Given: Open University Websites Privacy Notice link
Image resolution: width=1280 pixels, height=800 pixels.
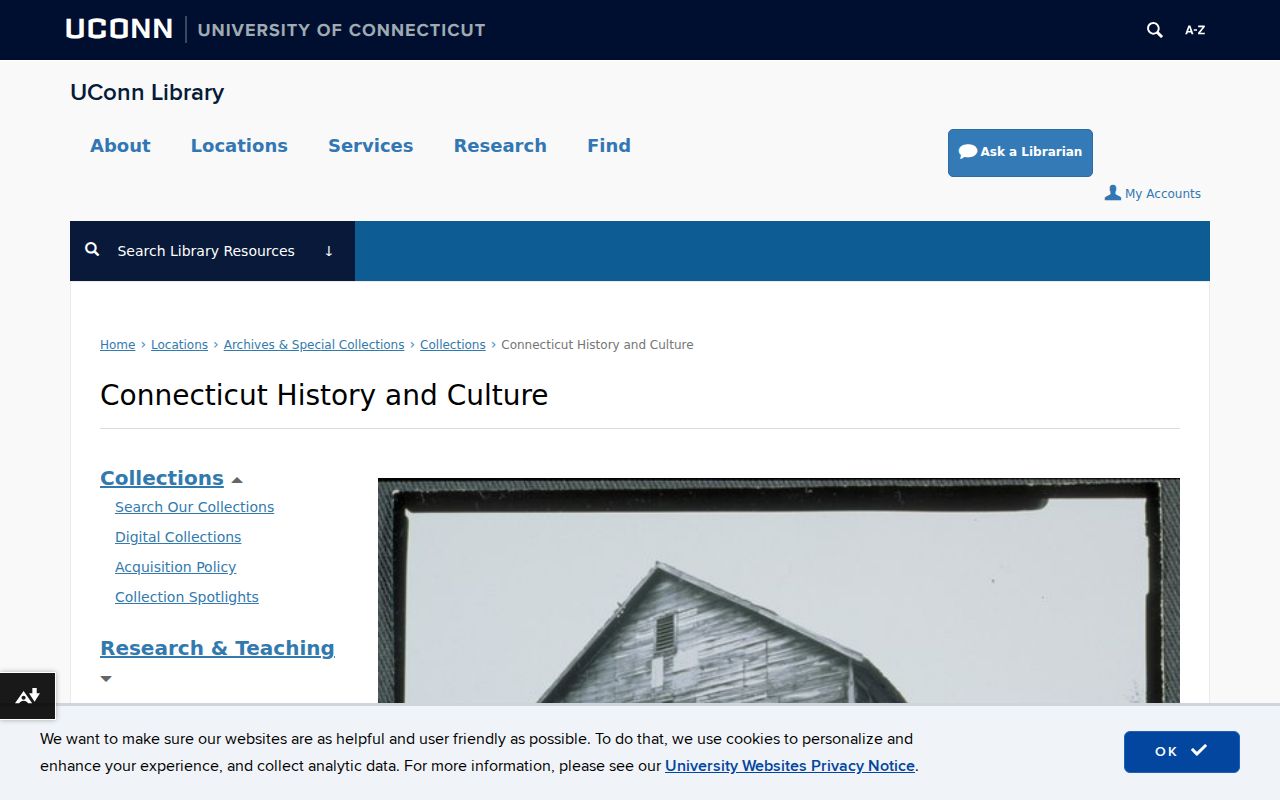Looking at the screenshot, I should click(790, 766).
